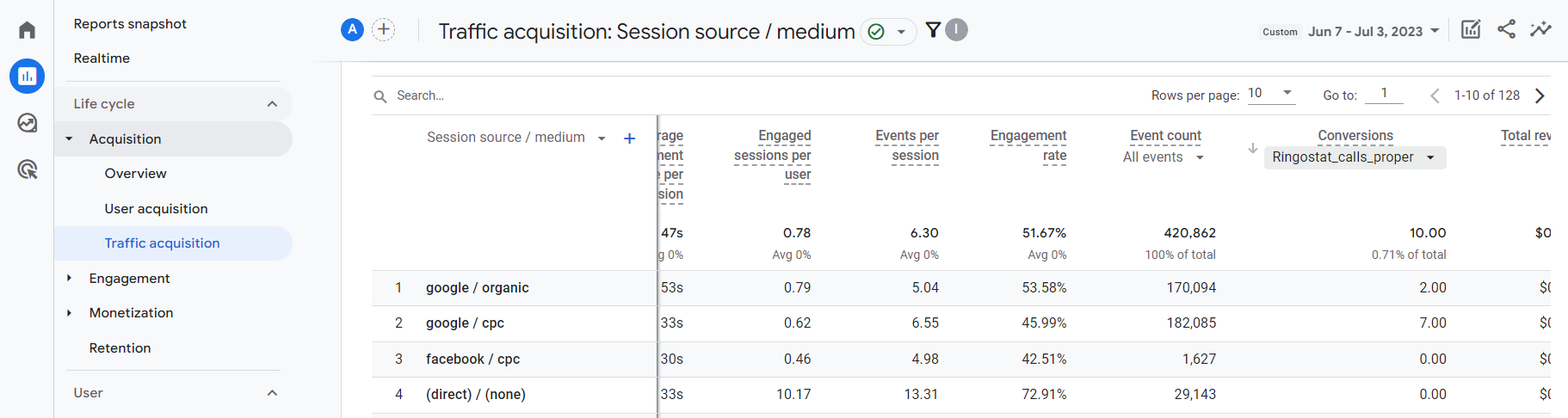Screen dimensions: 1568x418
Task: Open User acquisition report
Action: 156,209
